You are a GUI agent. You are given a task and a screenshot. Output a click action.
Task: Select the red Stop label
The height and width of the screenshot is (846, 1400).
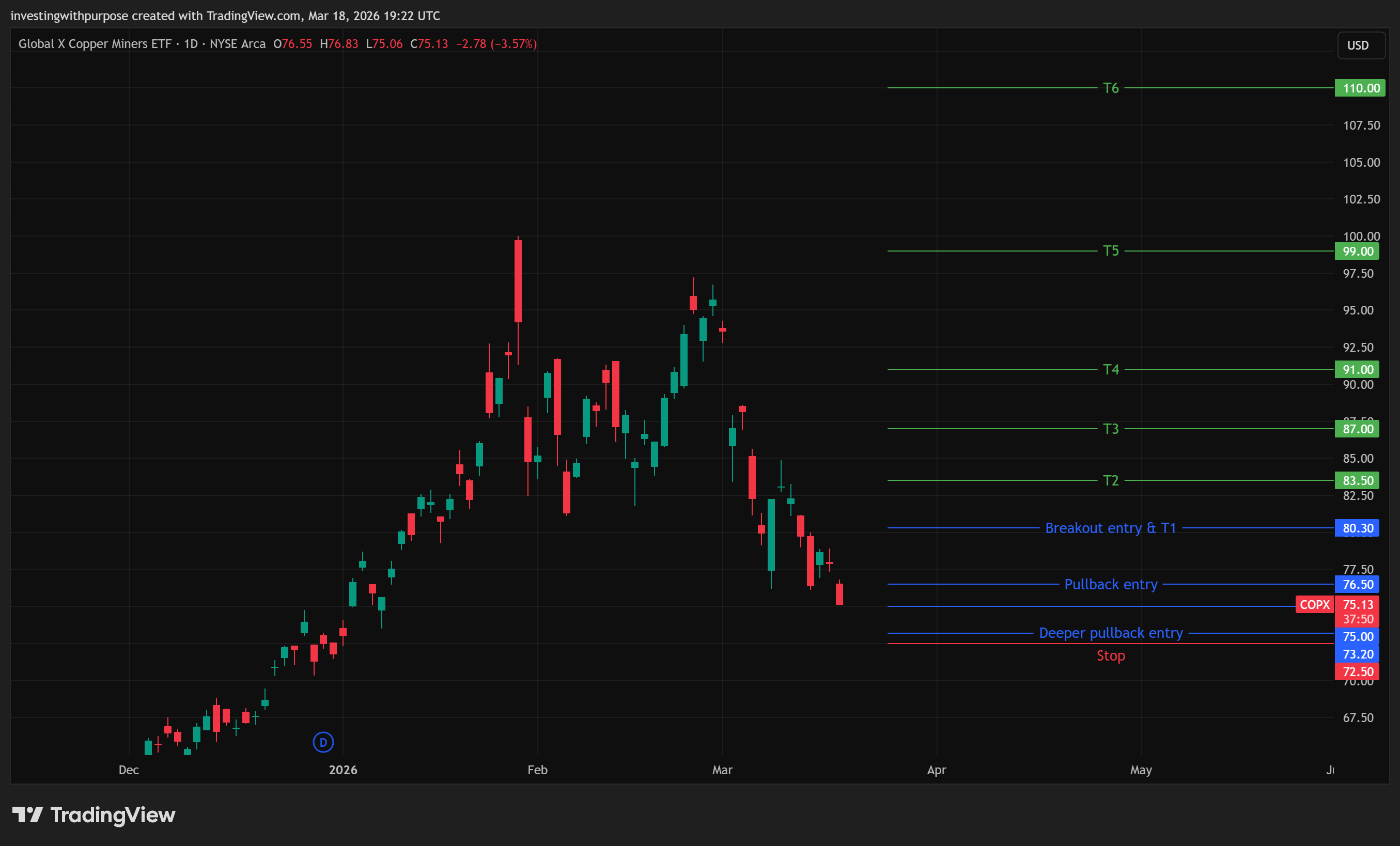pos(1110,655)
